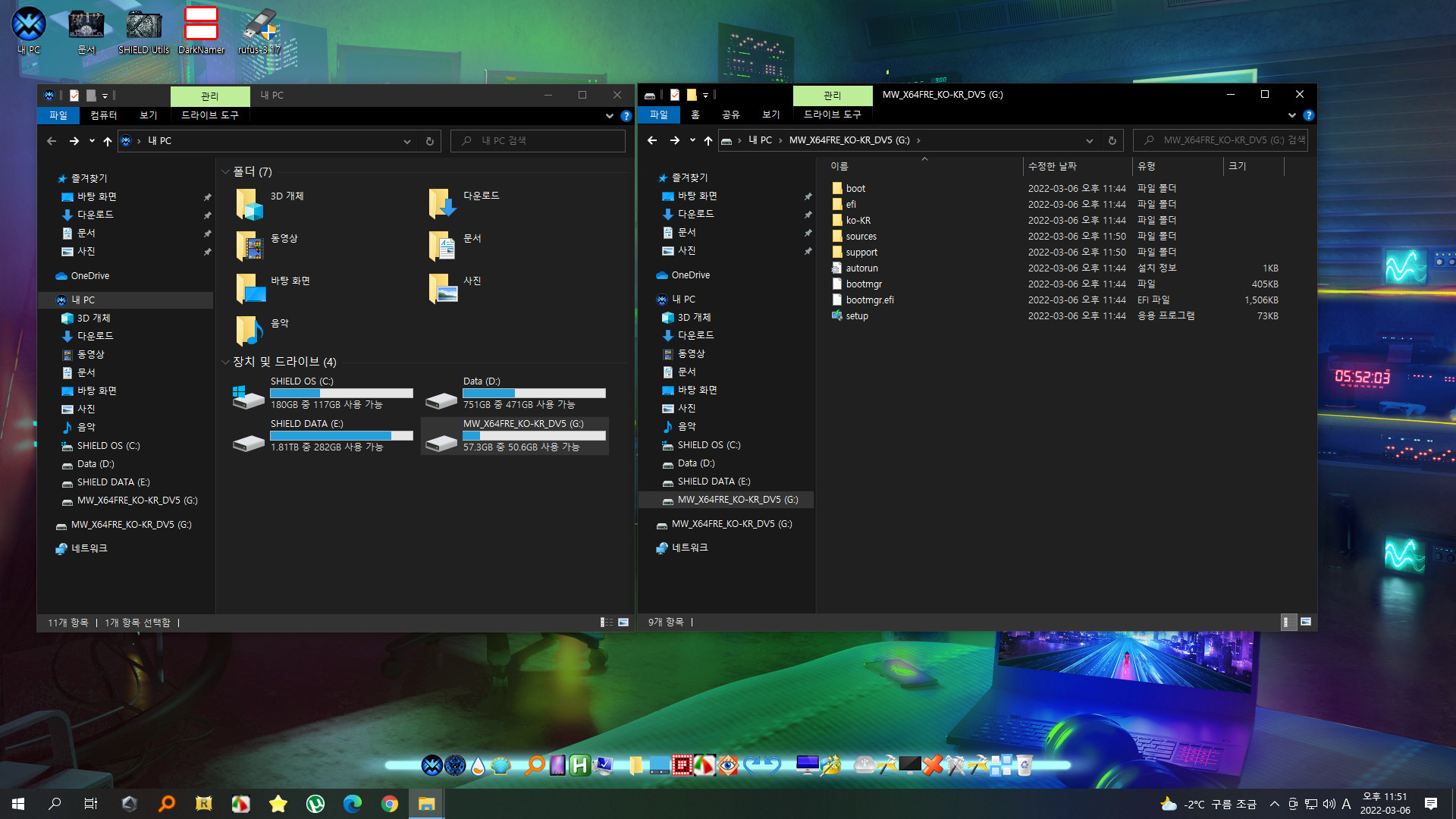The width and height of the screenshot is (1456, 819).
Task: Collapse the 장치 및 드라이브 (4) group
Action: (225, 362)
